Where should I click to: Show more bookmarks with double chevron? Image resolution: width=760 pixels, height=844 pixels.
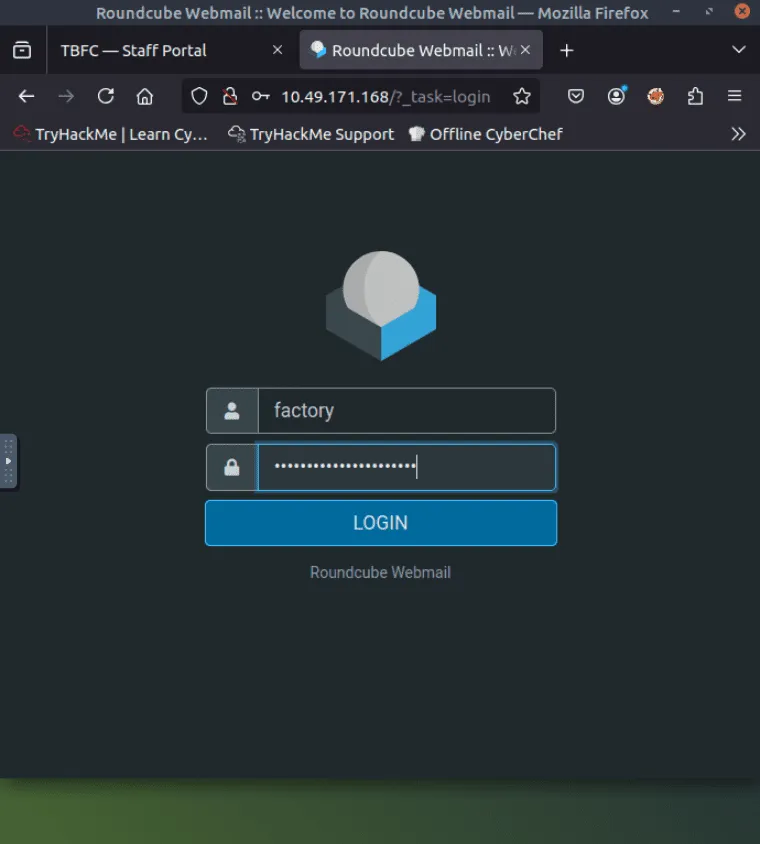[738, 133]
